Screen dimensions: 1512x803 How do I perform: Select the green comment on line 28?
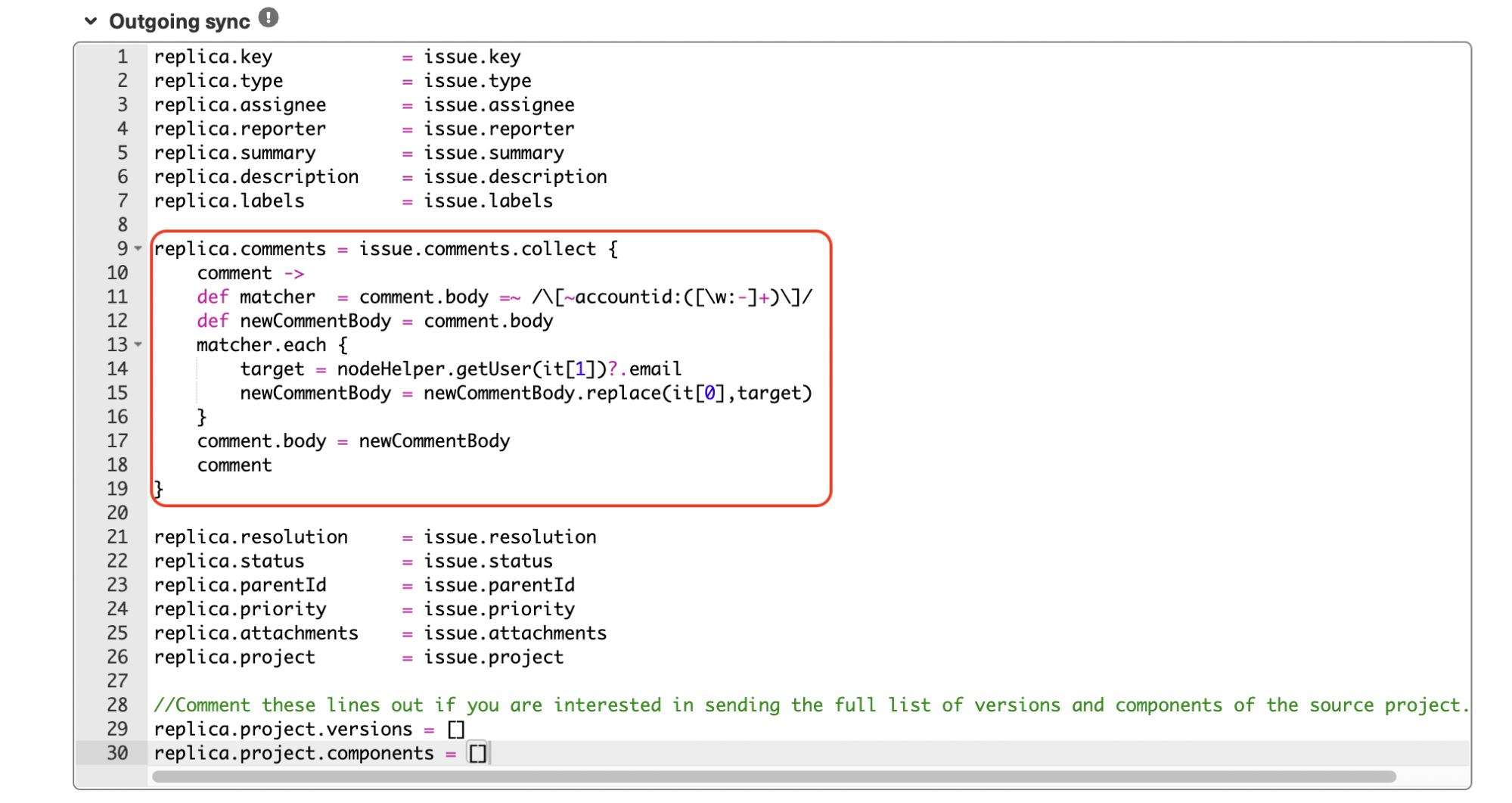coord(809,705)
